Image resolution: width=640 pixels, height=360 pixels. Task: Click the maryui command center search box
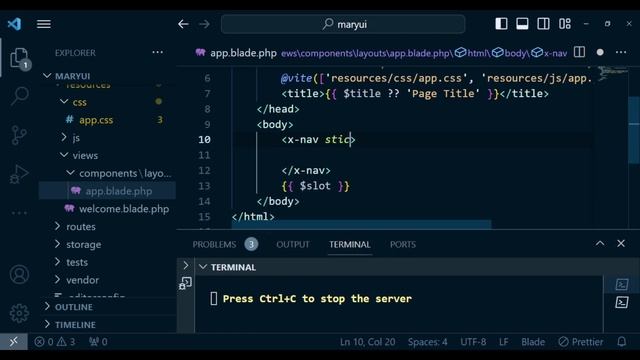point(343,24)
